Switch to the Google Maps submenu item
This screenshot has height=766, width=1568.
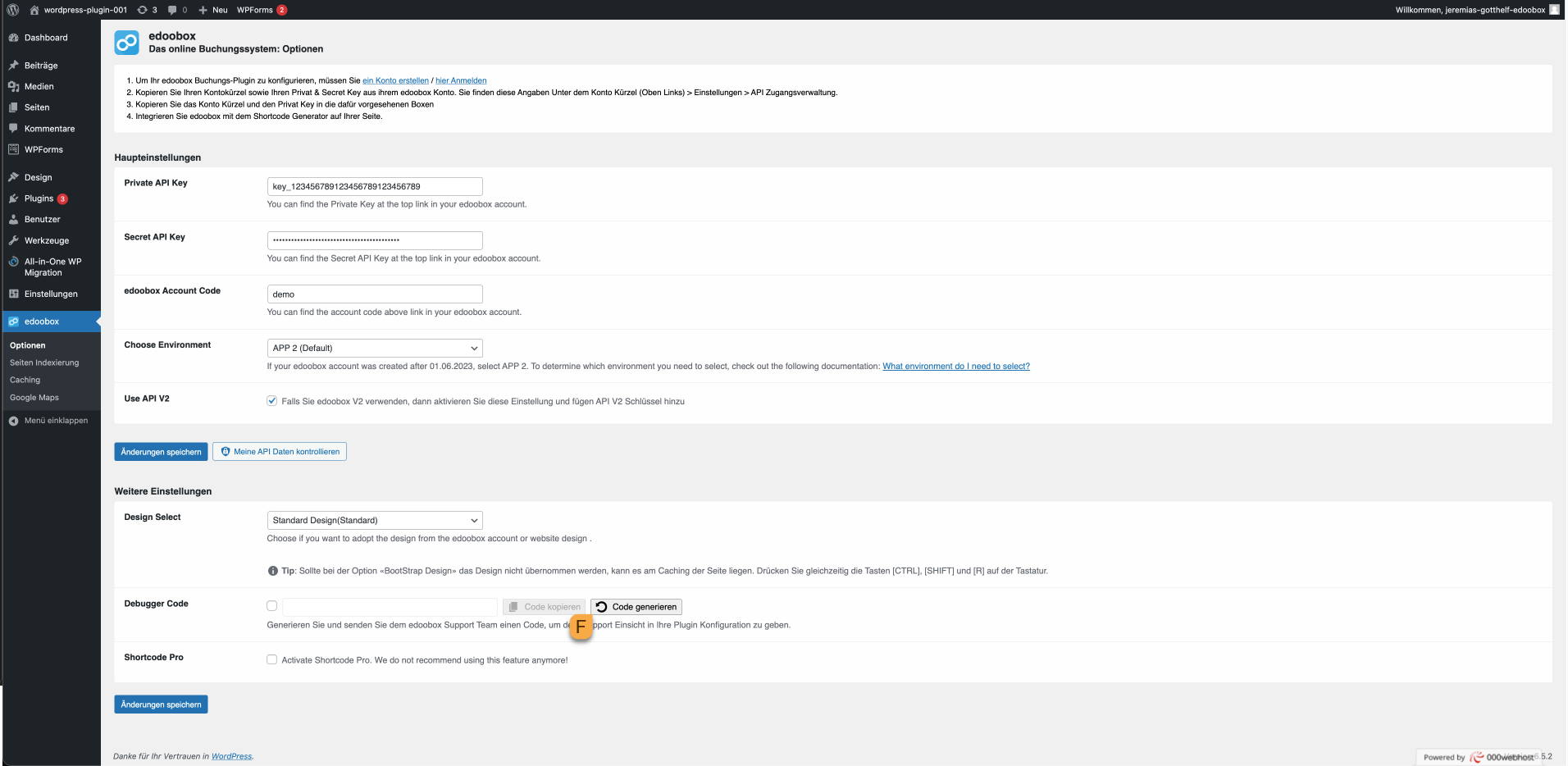point(34,397)
